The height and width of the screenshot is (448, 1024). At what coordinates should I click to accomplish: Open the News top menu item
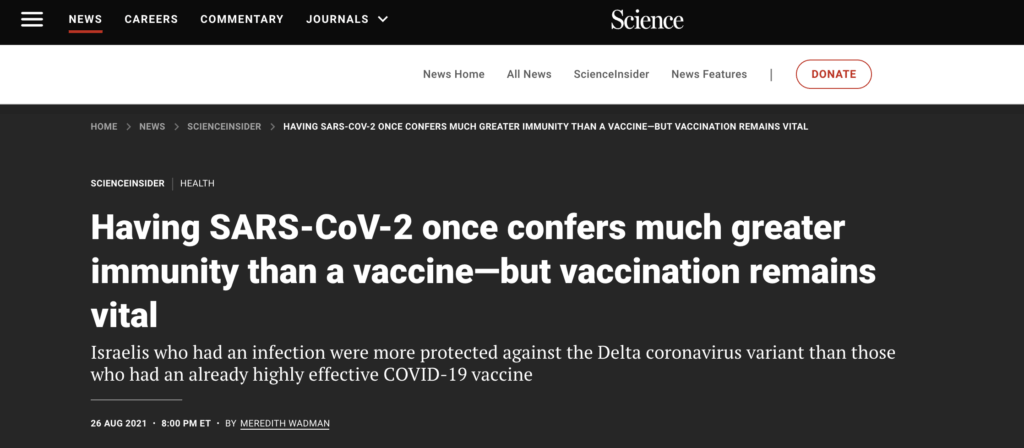85,19
